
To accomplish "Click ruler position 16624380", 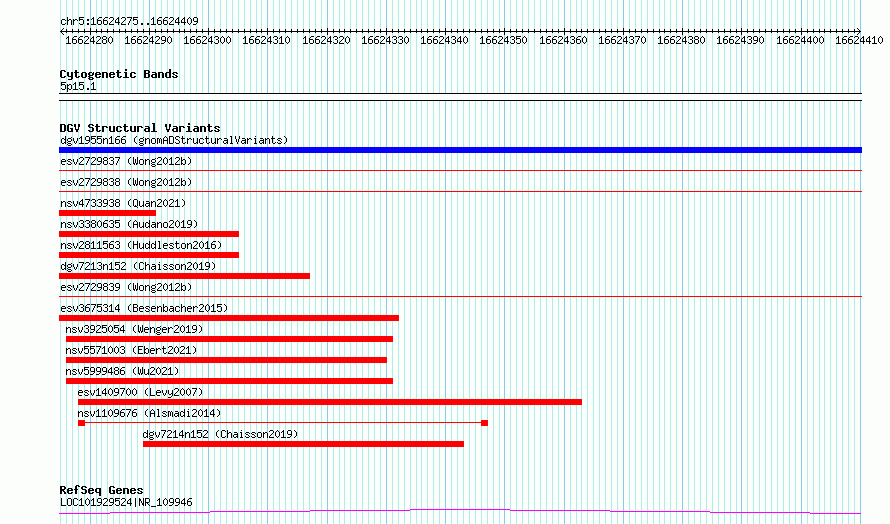I will (x=681, y=40).
